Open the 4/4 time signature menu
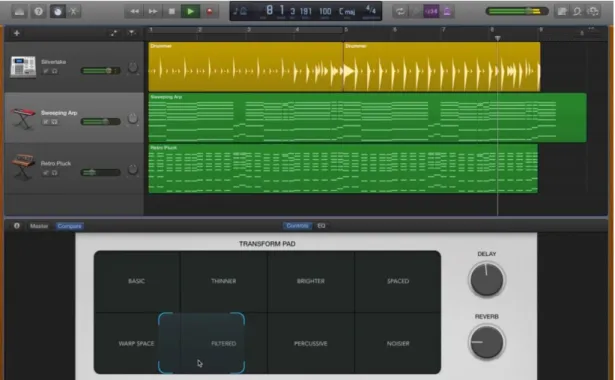 (x=370, y=11)
